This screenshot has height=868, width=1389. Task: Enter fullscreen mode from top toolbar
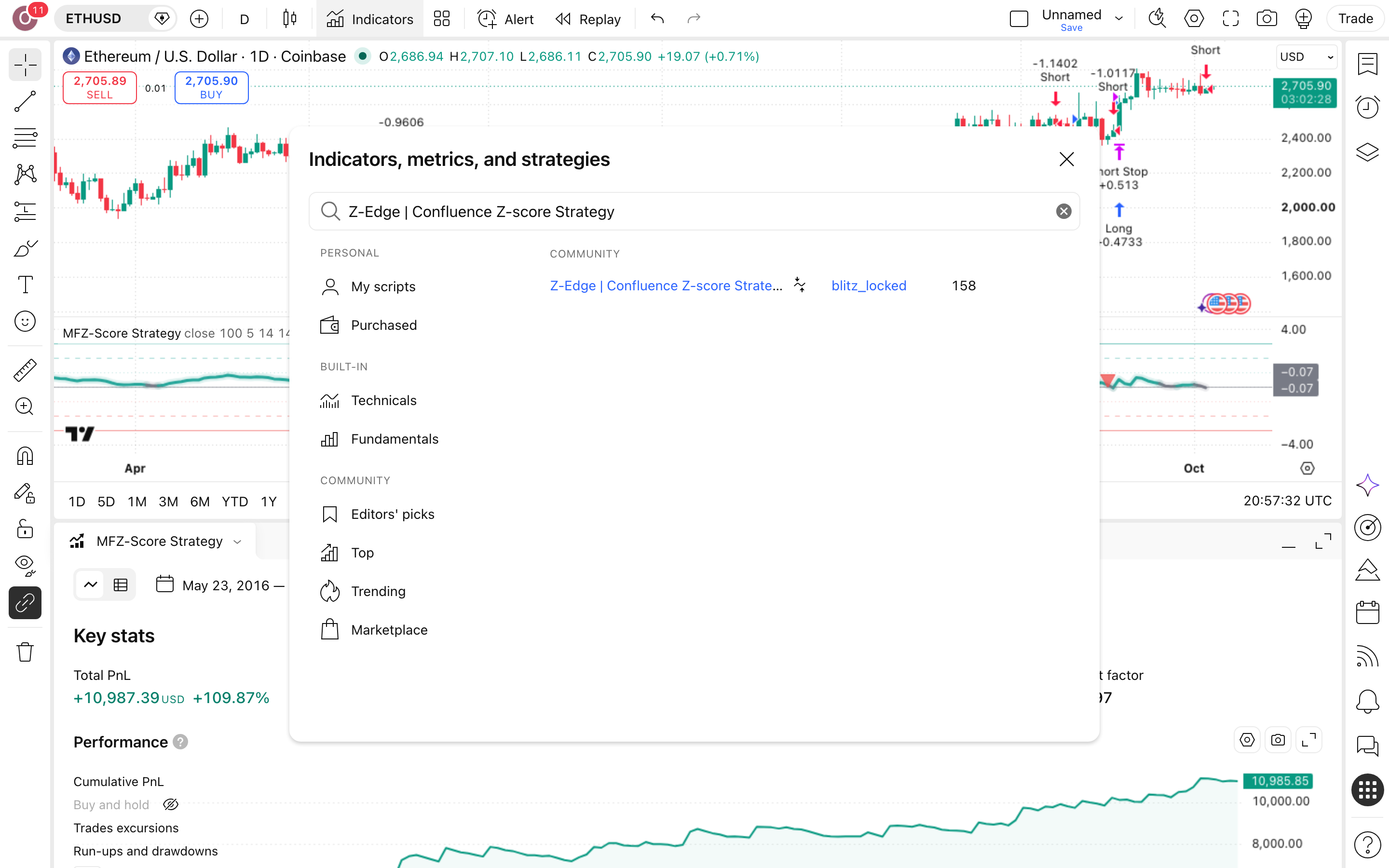pyautogui.click(x=1231, y=19)
